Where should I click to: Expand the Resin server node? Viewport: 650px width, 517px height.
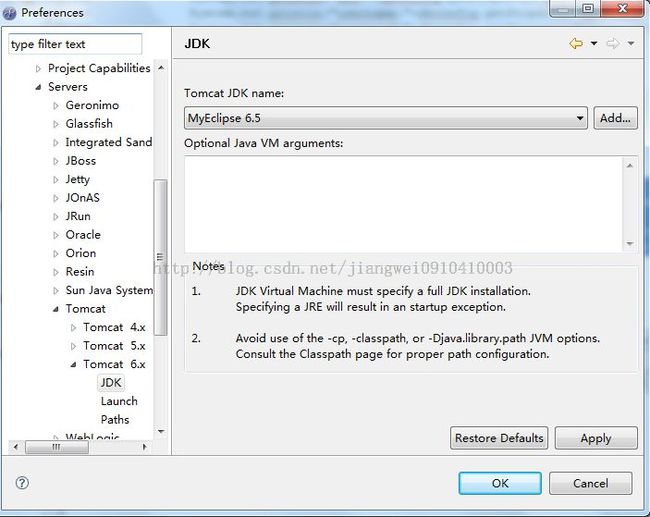point(56,272)
